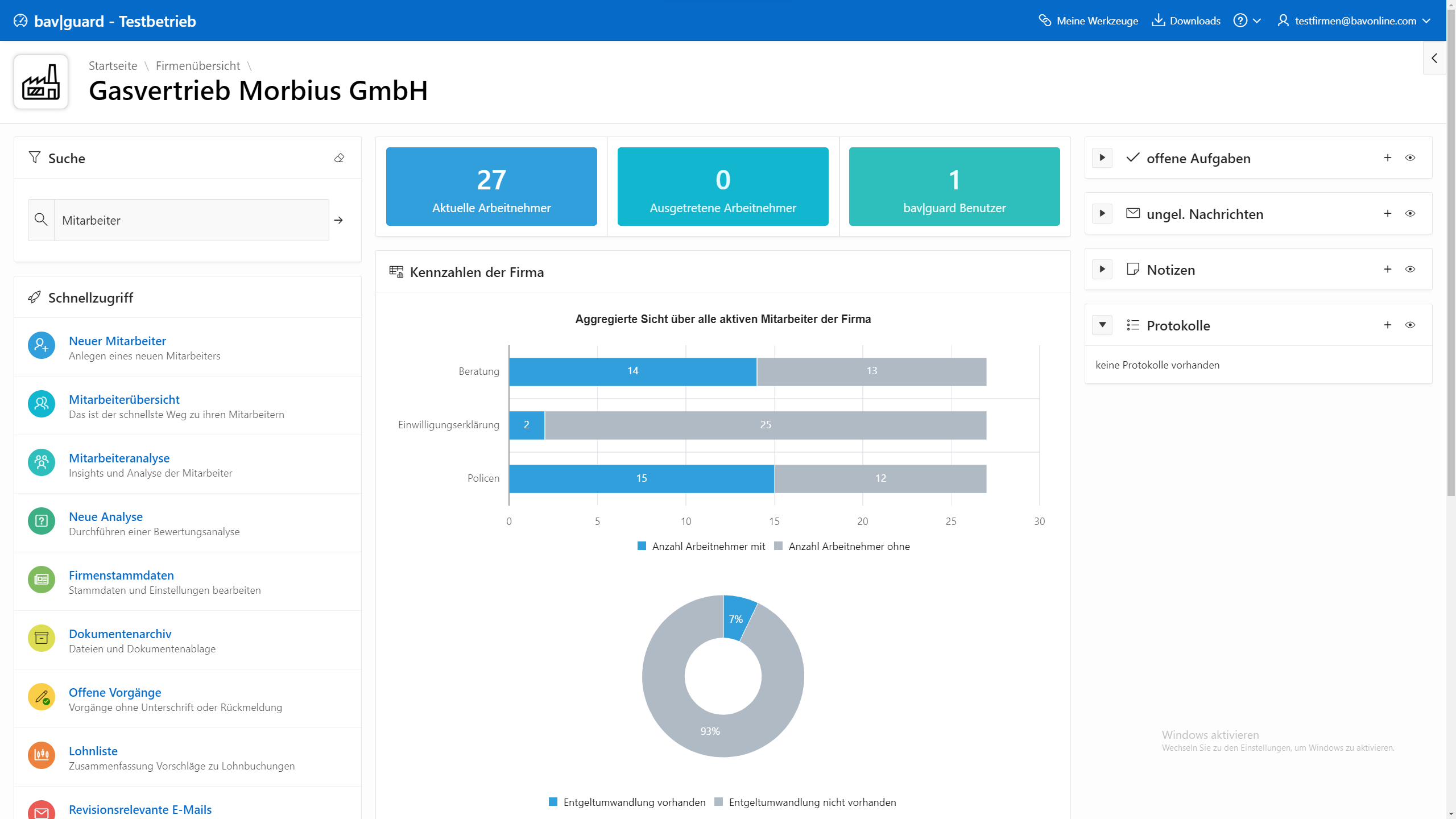
Task: Click the eraser icon to clear search
Action: click(339, 158)
